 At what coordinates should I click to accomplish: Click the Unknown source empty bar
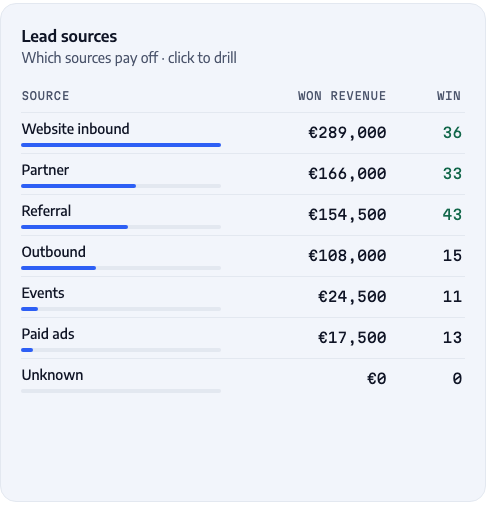(x=121, y=391)
